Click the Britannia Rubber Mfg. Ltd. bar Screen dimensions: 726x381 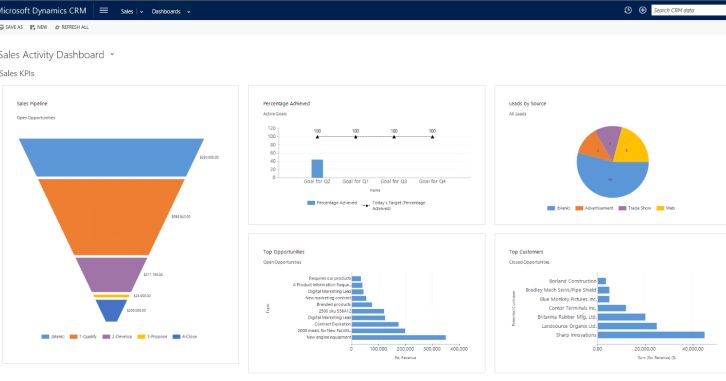pyautogui.click(x=621, y=317)
